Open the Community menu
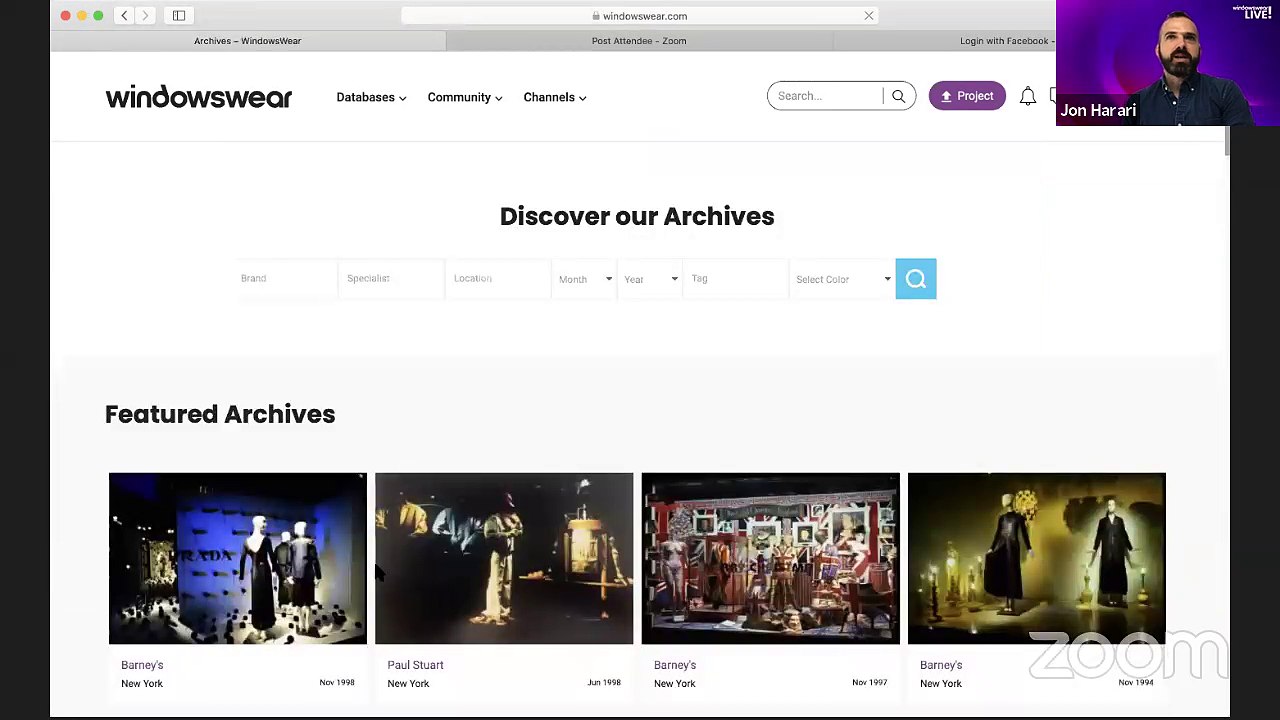The width and height of the screenshot is (1280, 720). click(465, 97)
